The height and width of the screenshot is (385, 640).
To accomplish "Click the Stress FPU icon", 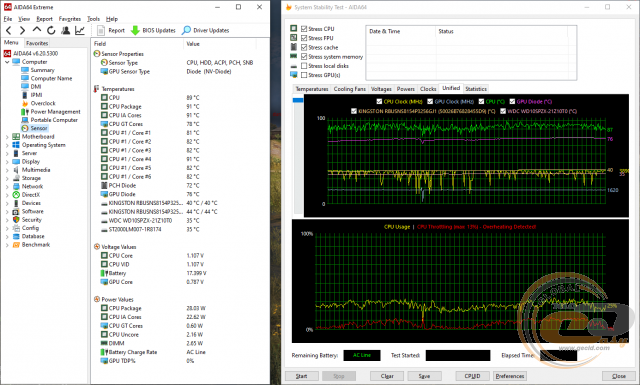I will coord(293,38).
